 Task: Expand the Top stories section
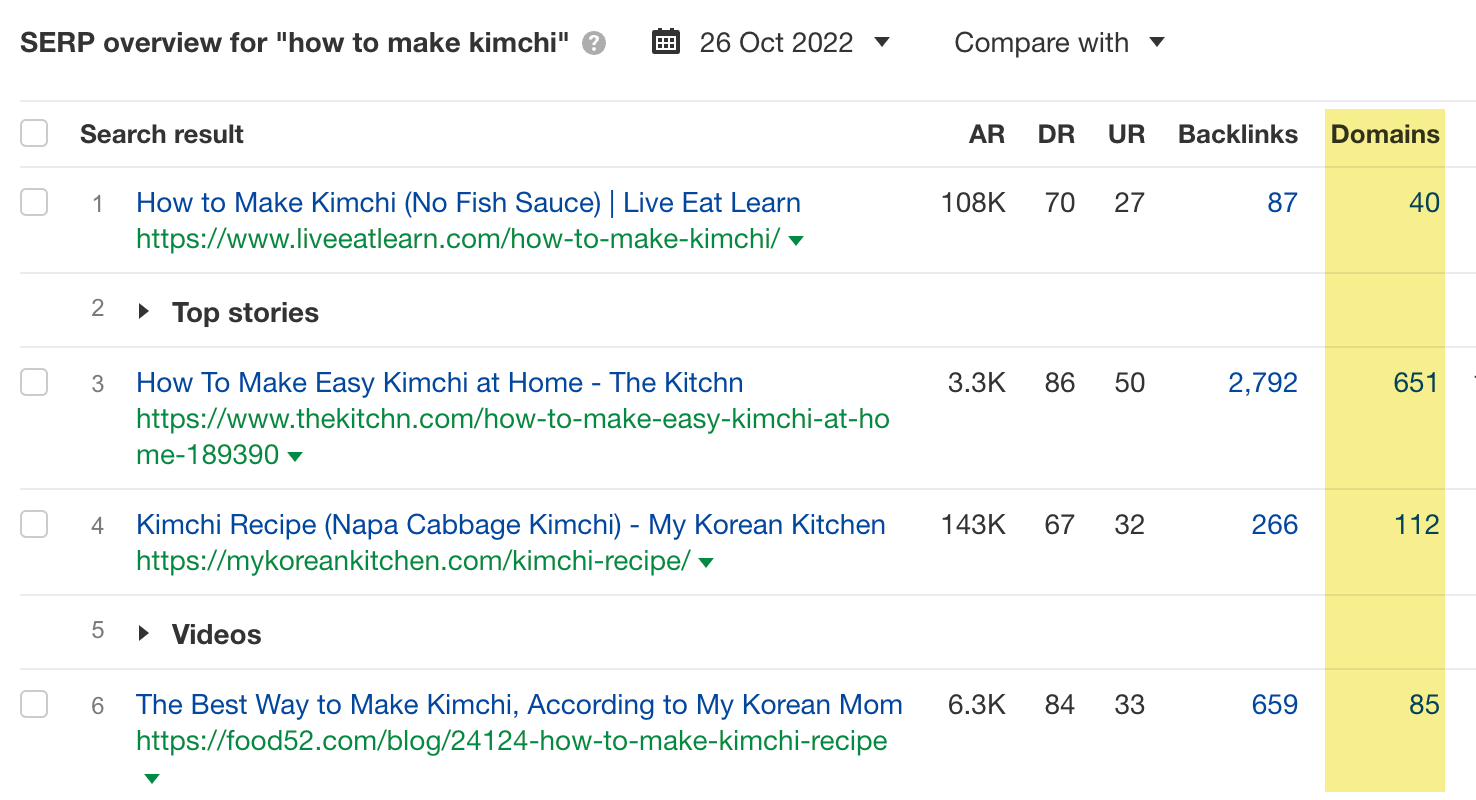pos(142,311)
